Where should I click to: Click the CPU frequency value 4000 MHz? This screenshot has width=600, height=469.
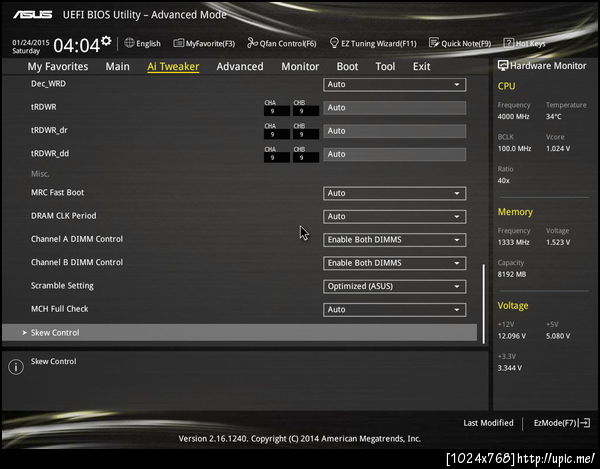513,116
